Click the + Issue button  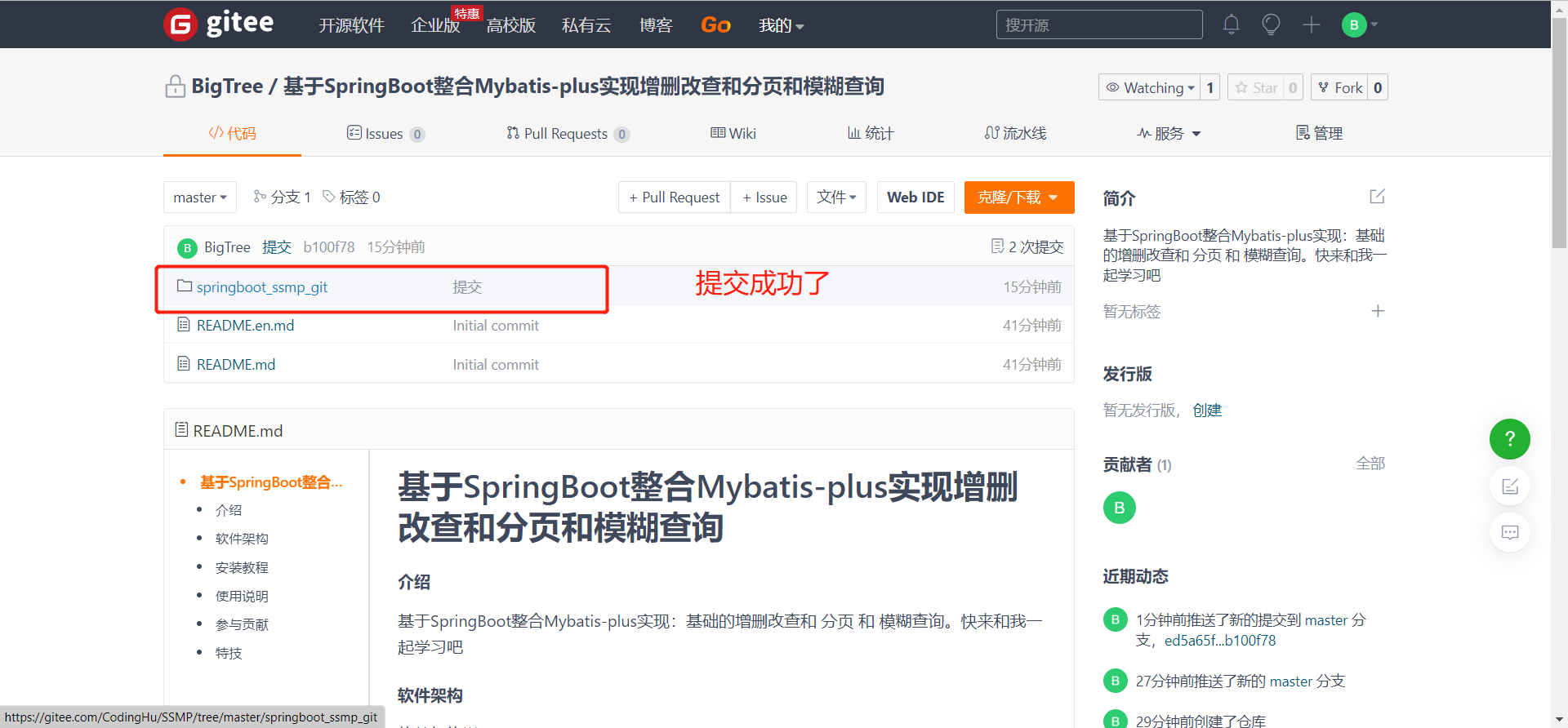(x=764, y=198)
